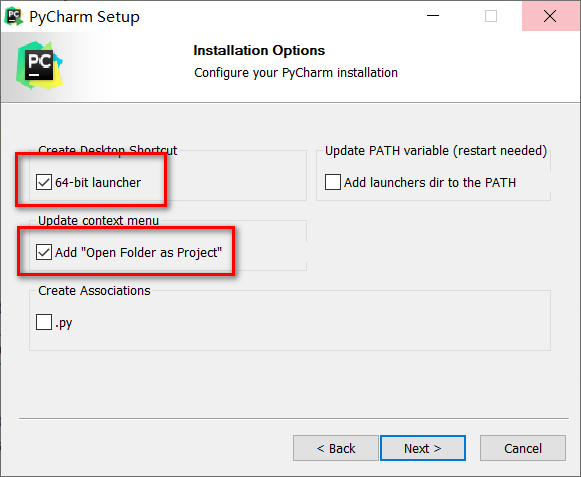Enable Add launchers dir to the PATH checkbox
581x477 pixels.
click(333, 182)
